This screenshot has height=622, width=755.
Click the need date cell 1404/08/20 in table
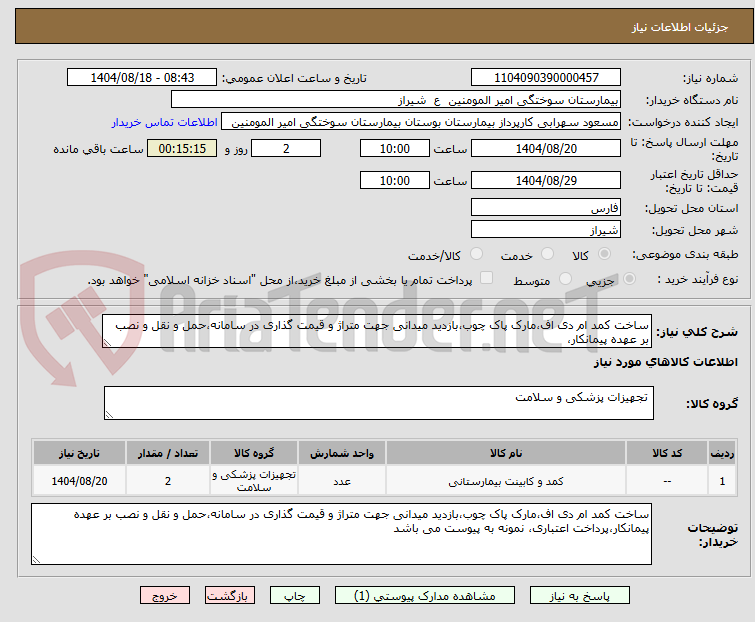click(79, 481)
